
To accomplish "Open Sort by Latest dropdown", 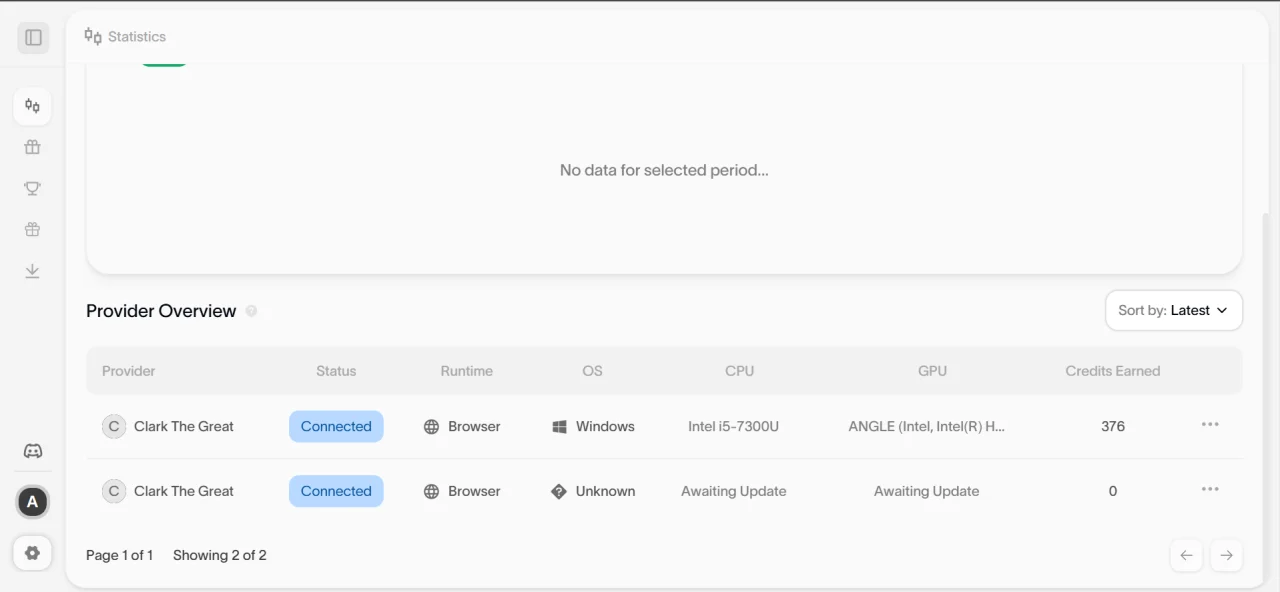I will (1174, 310).
